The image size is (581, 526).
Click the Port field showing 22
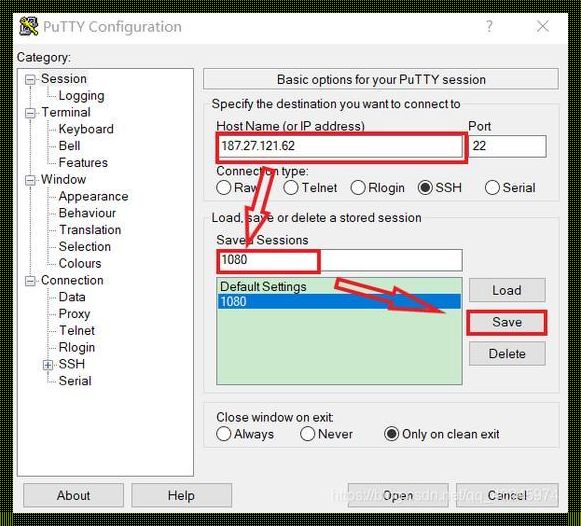point(507,146)
